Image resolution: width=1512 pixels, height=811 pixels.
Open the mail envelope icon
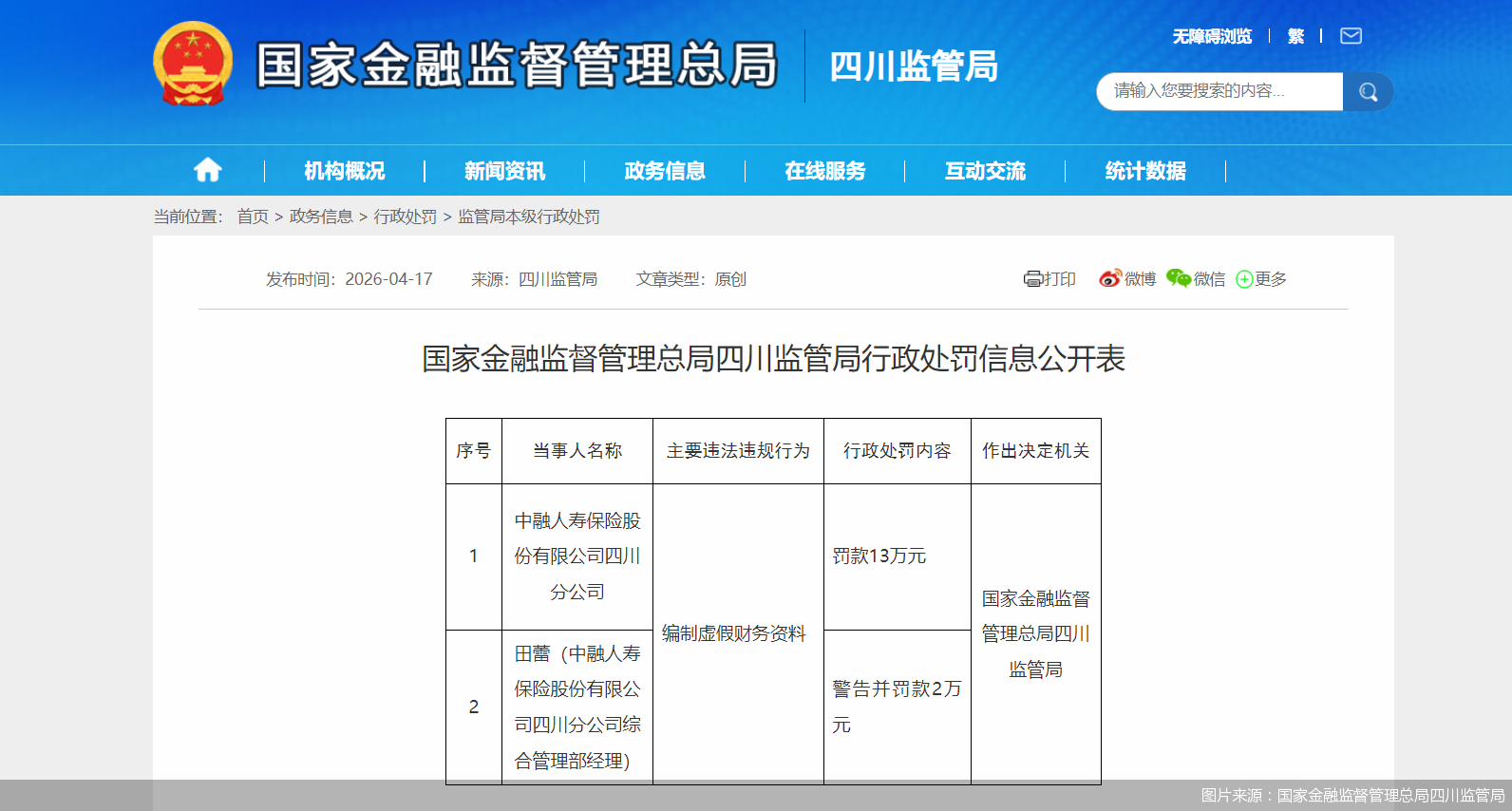point(1351,36)
